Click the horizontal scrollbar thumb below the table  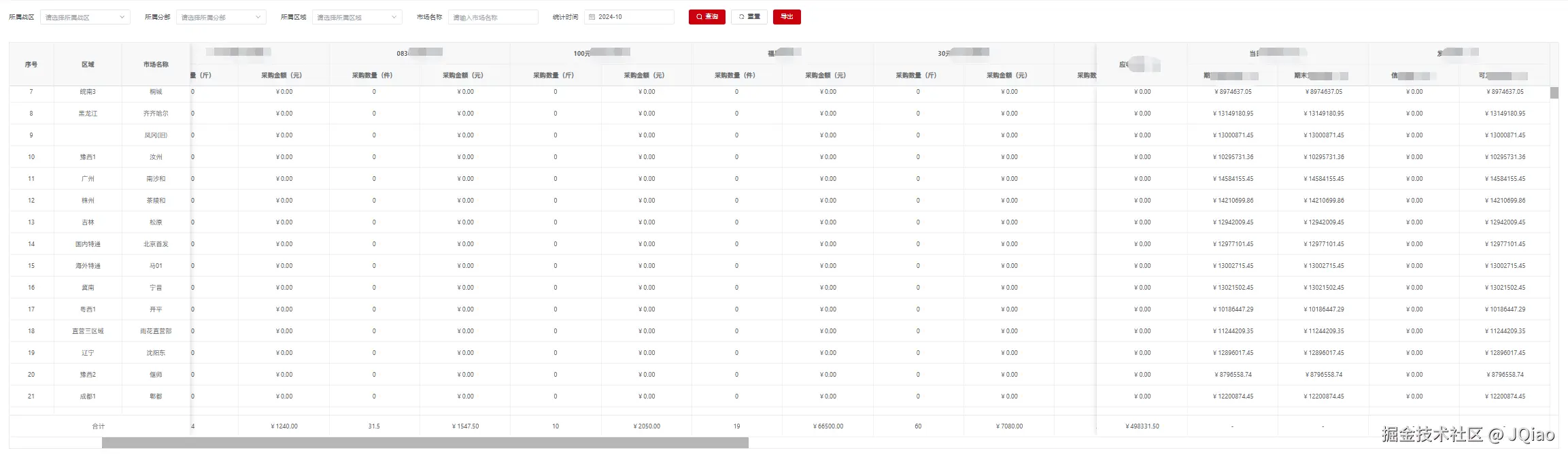(425, 443)
